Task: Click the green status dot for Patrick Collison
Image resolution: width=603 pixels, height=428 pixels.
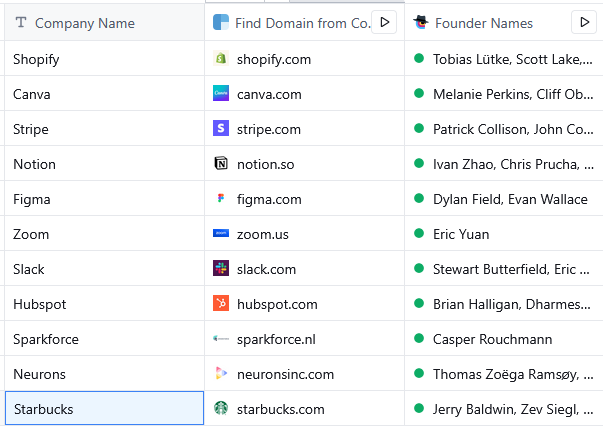Action: (x=419, y=128)
